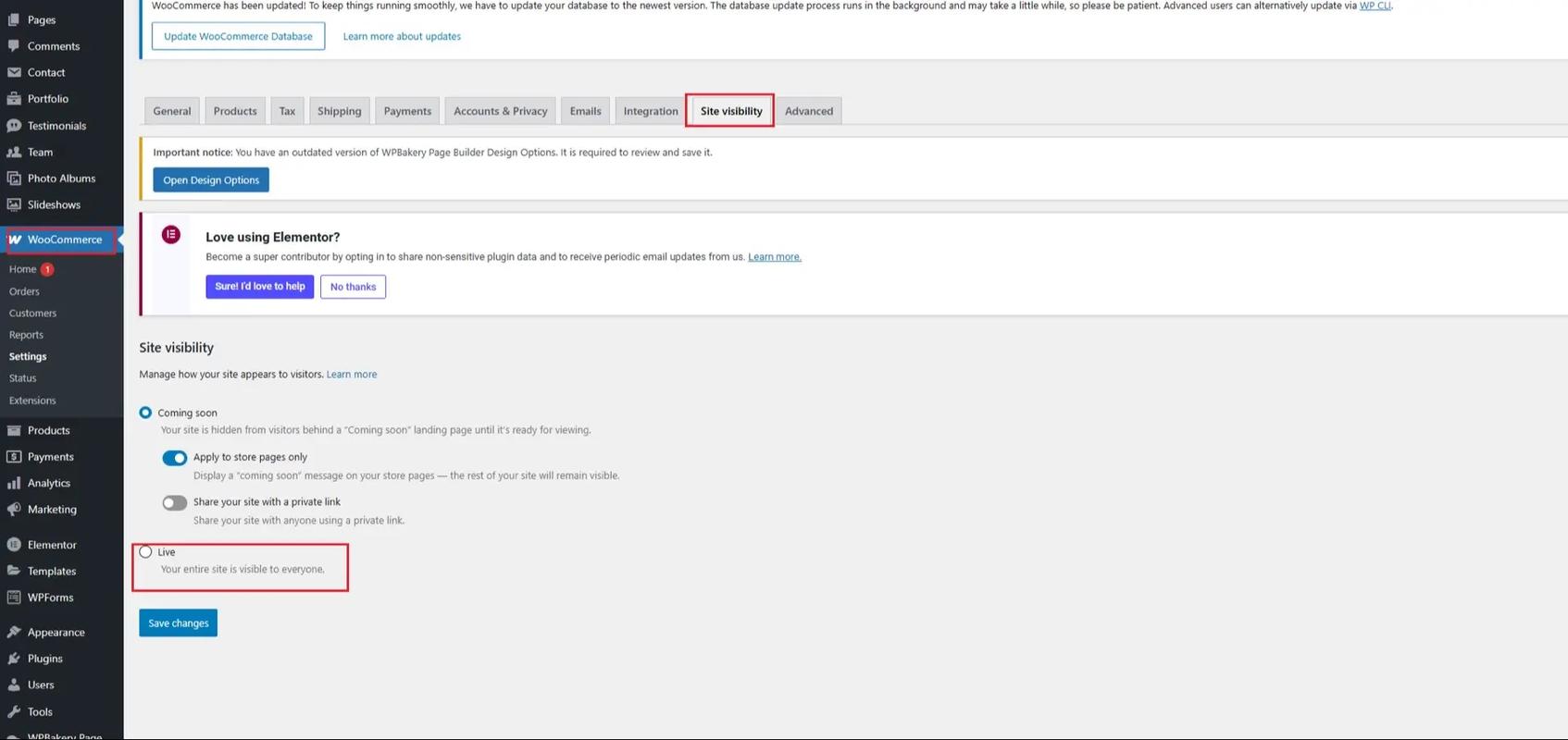
Task: Open the Reports submenu item
Action: (26, 335)
